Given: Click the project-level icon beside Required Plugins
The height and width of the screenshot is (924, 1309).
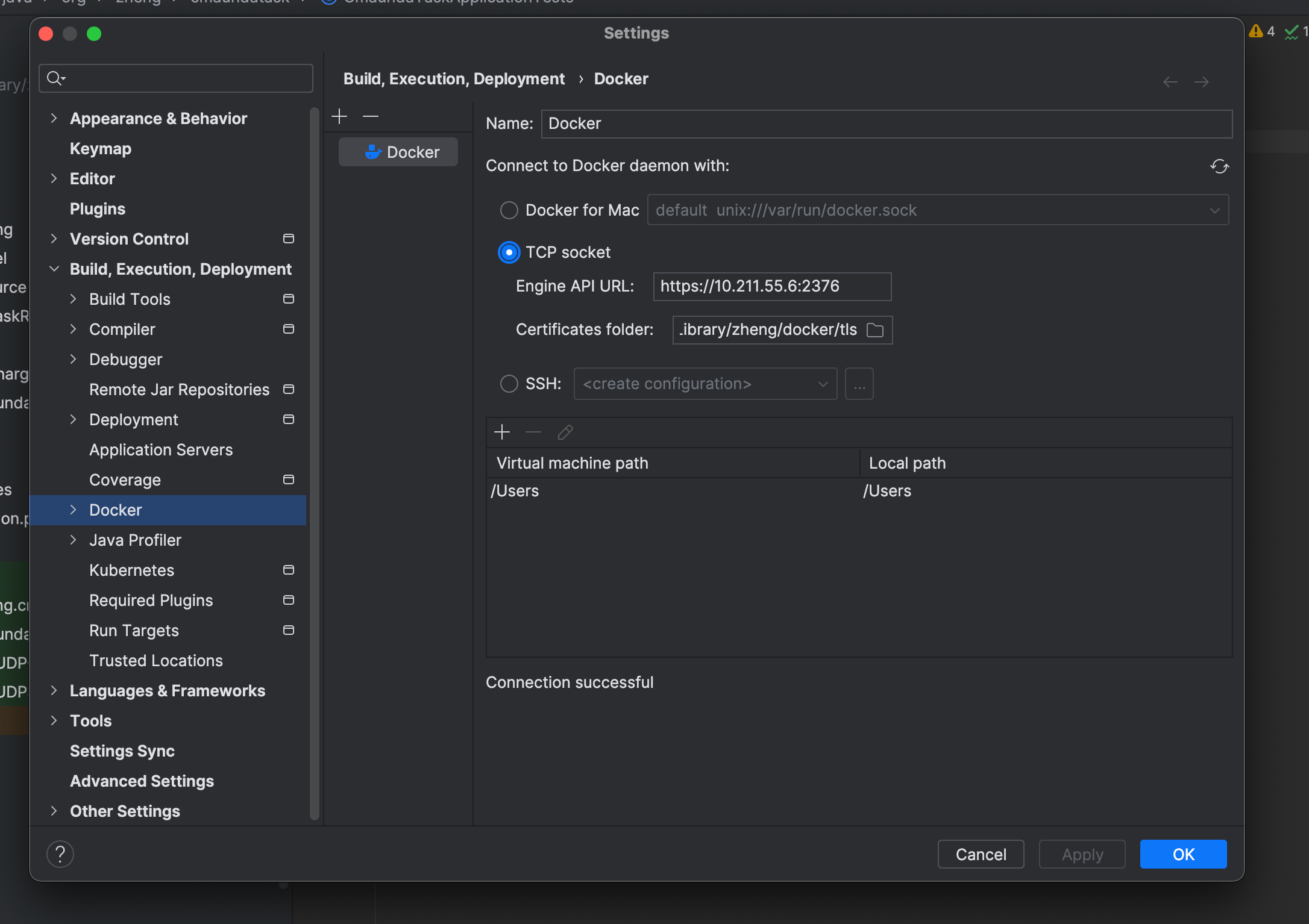Looking at the screenshot, I should [x=289, y=601].
